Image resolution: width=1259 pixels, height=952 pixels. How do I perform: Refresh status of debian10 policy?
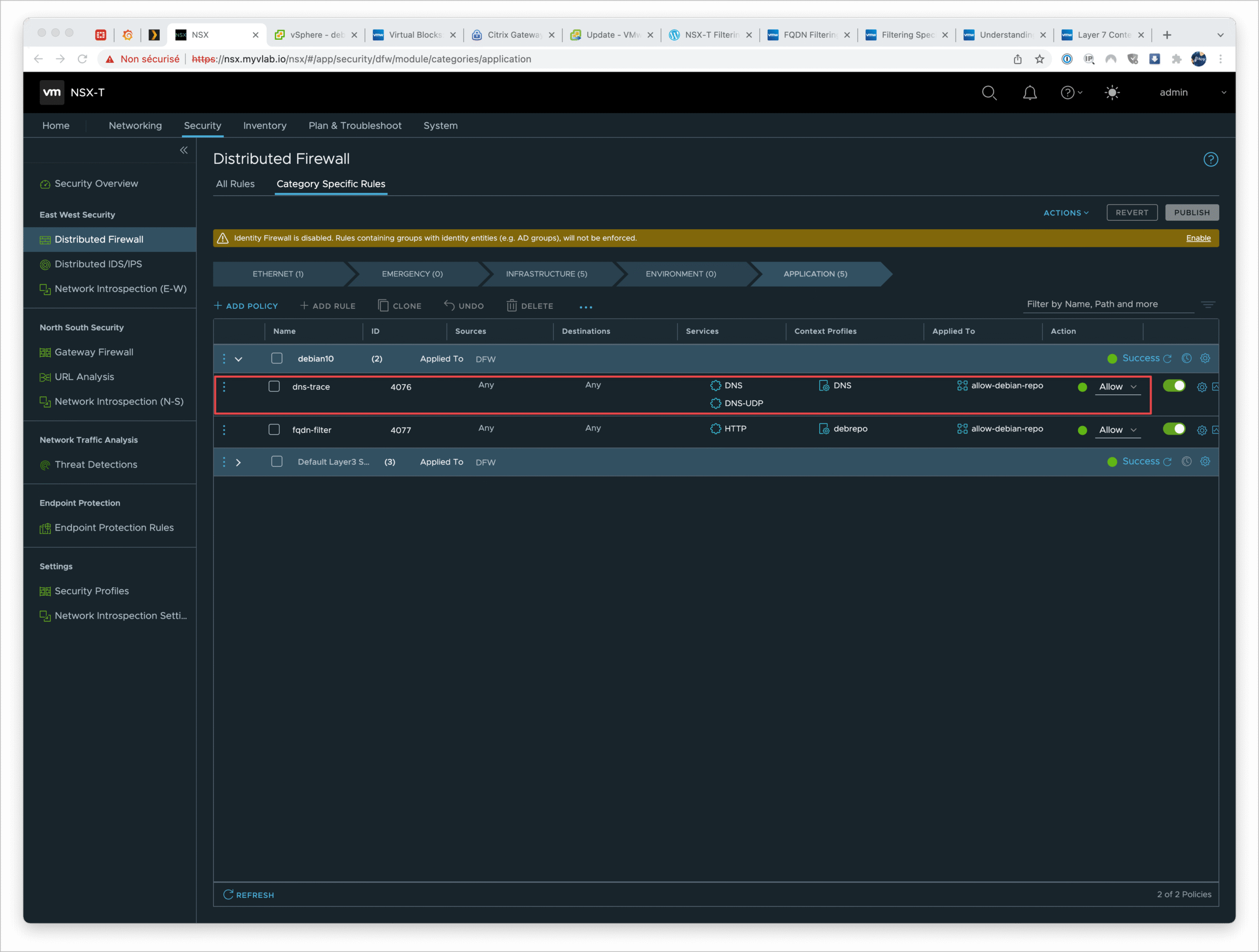click(x=1168, y=358)
